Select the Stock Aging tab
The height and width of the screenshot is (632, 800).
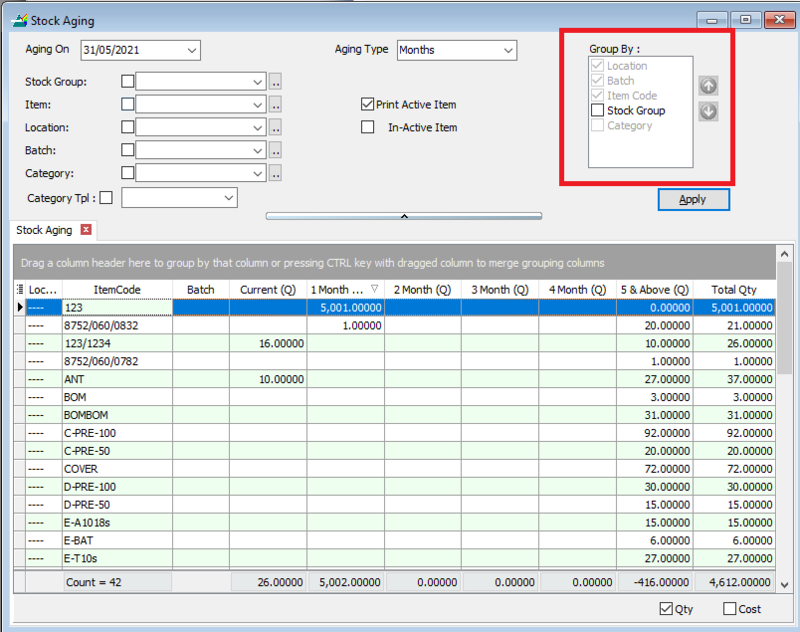pos(45,230)
